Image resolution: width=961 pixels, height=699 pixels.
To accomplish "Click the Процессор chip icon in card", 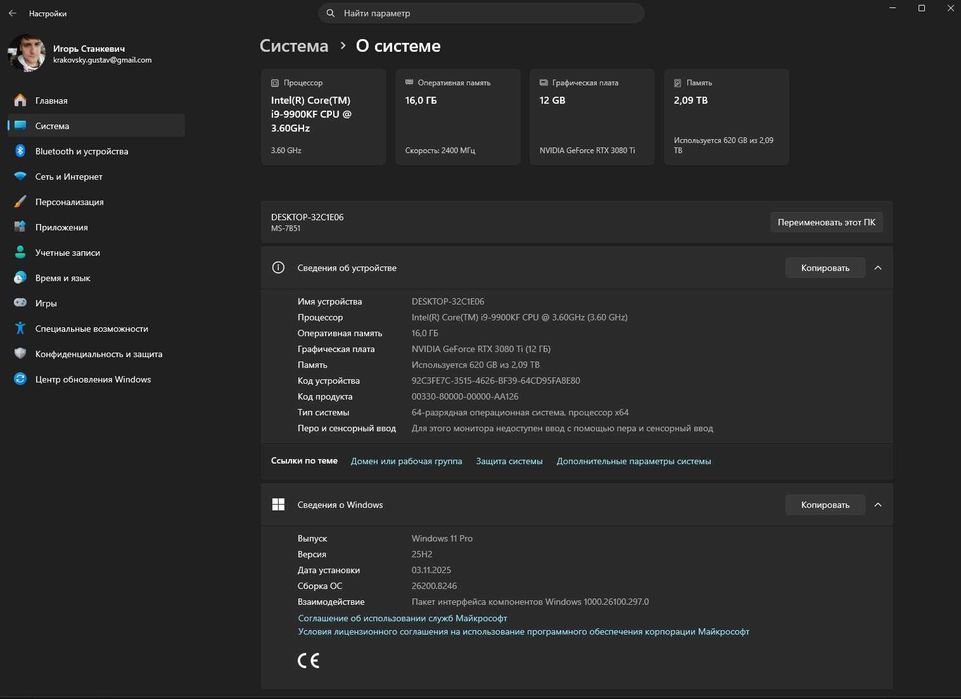I will pos(275,83).
